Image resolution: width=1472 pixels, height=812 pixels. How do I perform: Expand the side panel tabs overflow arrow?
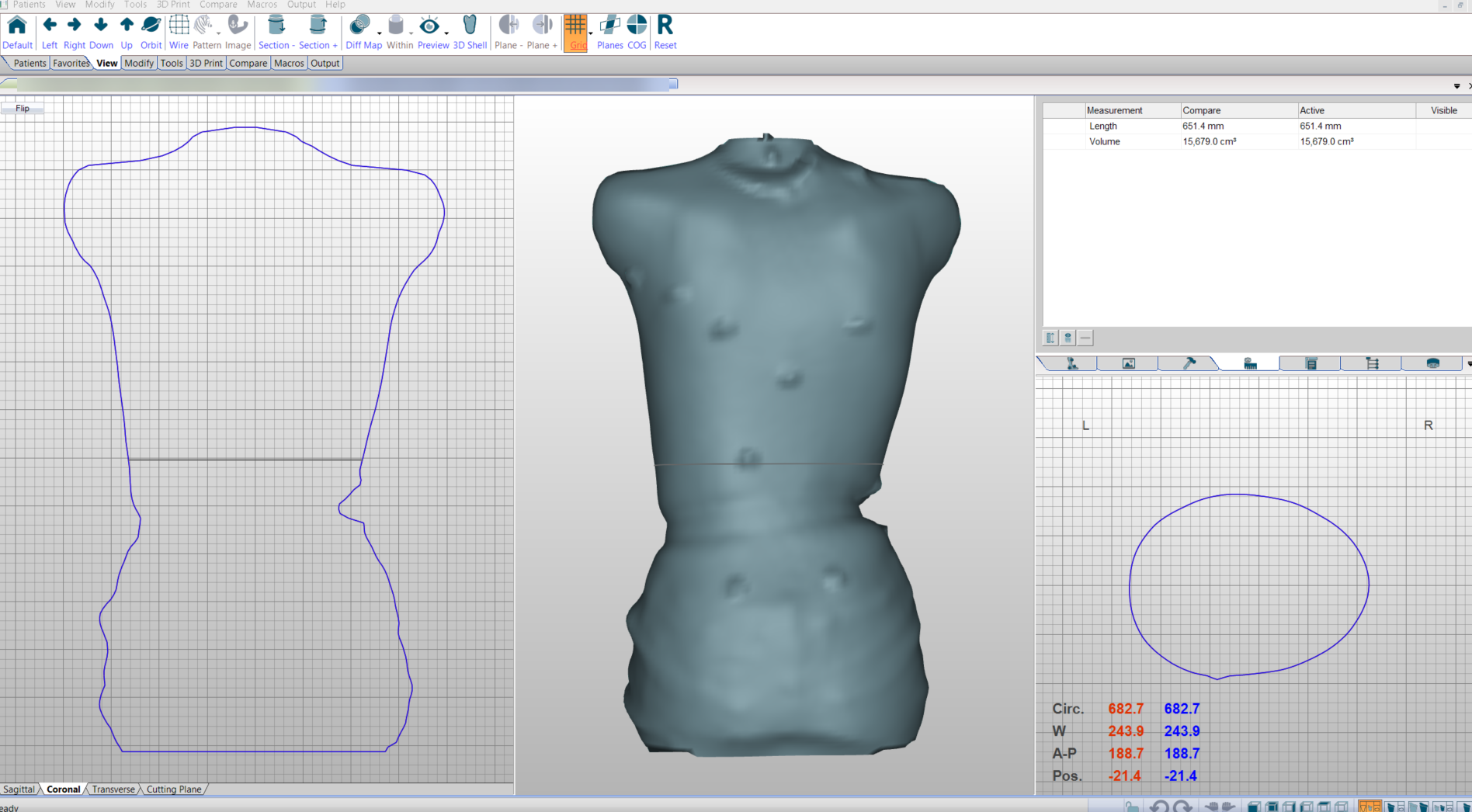(1468, 363)
